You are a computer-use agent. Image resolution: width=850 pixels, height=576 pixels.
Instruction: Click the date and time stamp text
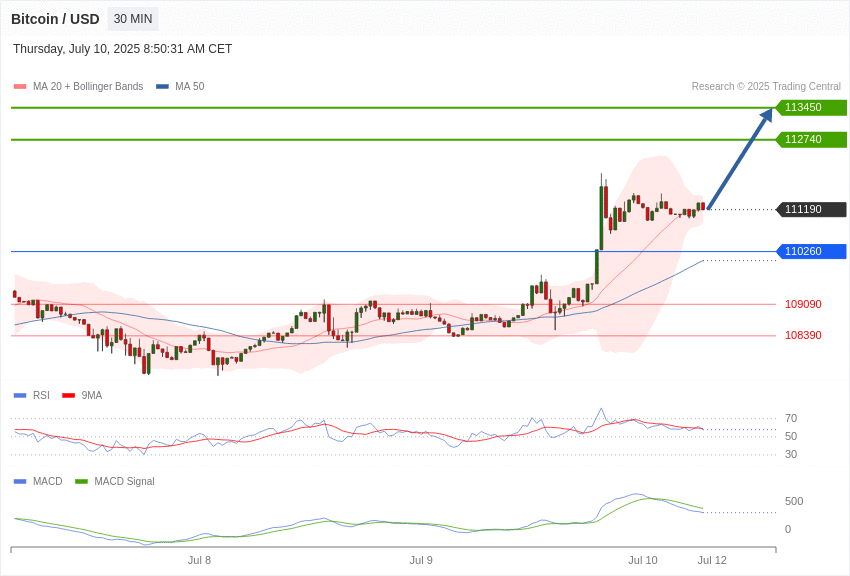pos(123,49)
